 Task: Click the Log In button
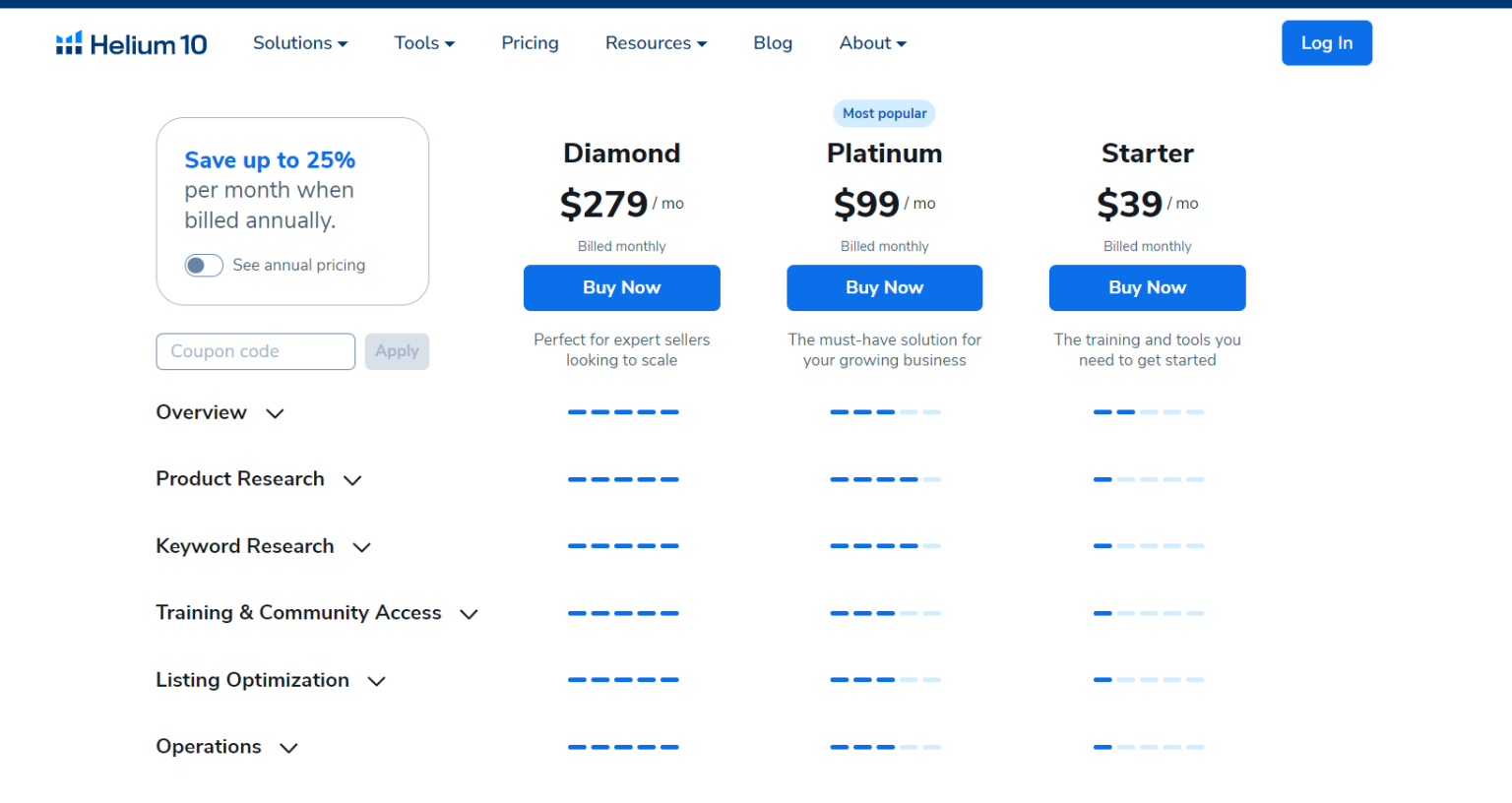point(1326,42)
